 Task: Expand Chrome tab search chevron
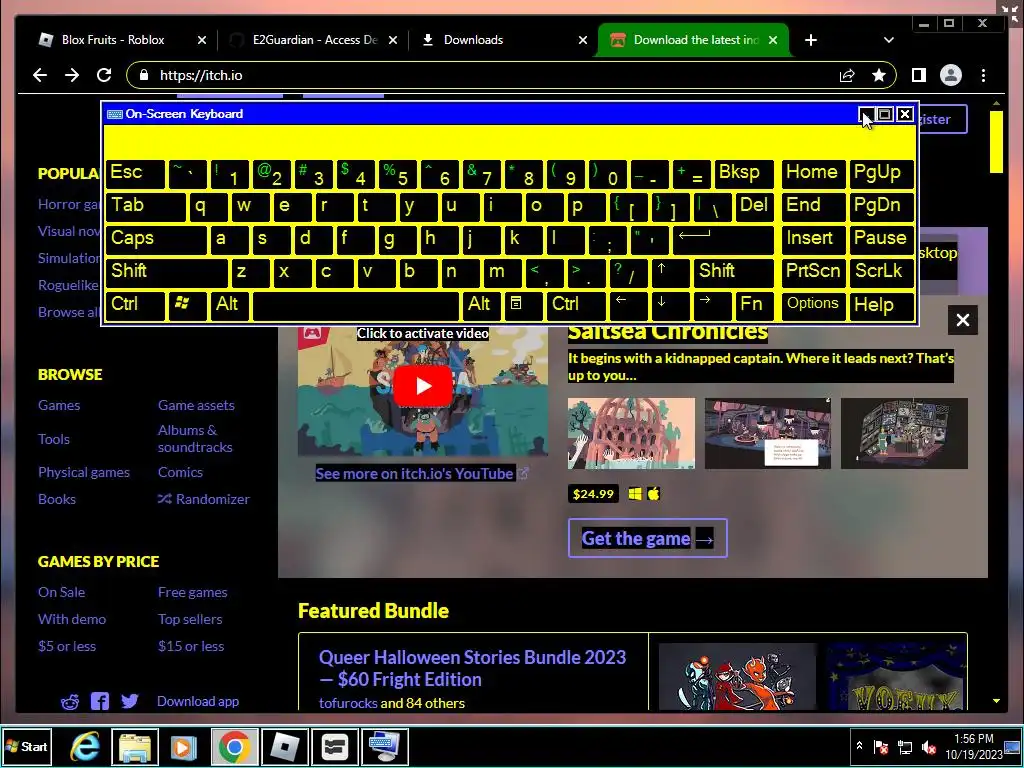point(889,40)
